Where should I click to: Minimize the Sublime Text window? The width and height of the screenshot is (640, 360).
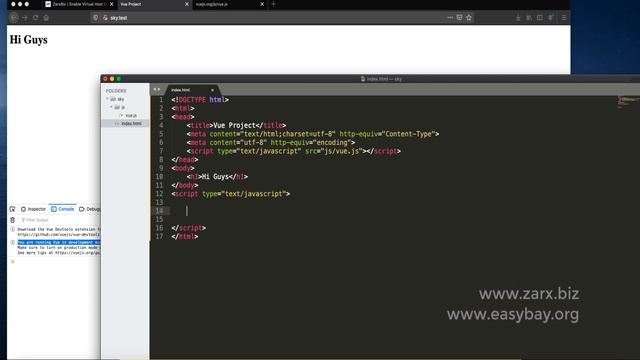(x=112, y=79)
